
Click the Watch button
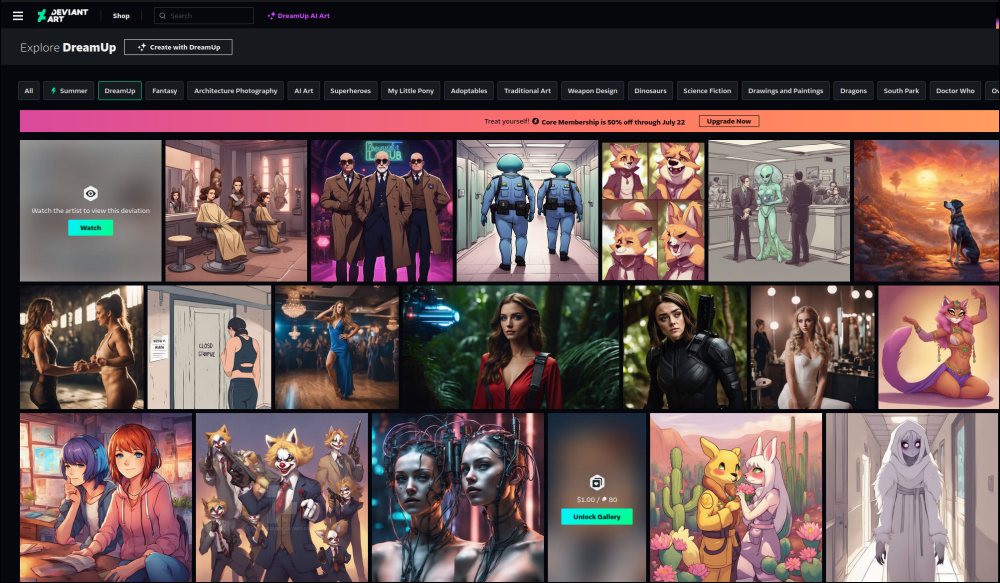pyautogui.click(x=91, y=228)
